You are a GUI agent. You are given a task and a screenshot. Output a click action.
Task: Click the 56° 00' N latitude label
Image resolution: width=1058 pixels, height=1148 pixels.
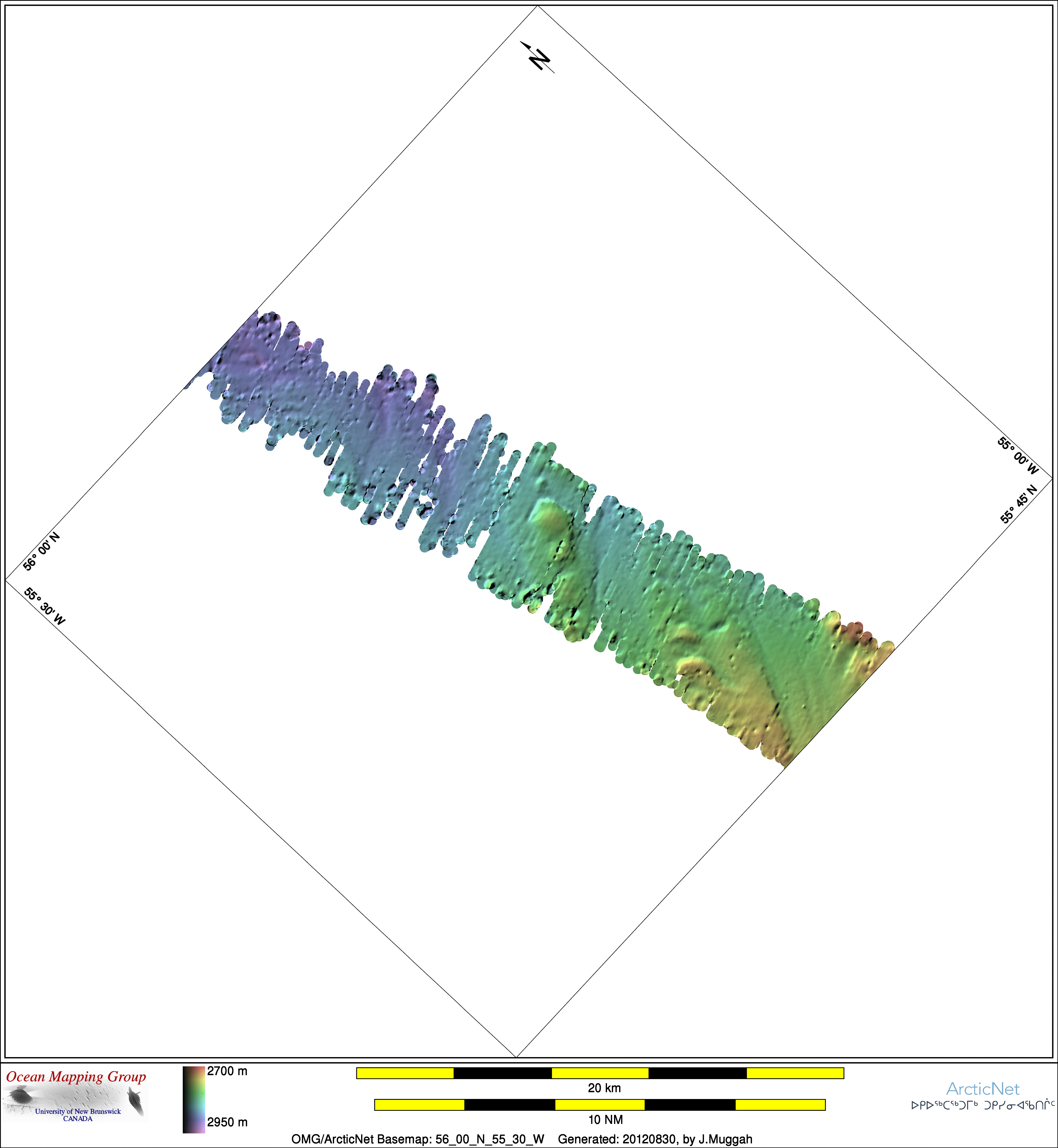pyautogui.click(x=41, y=552)
